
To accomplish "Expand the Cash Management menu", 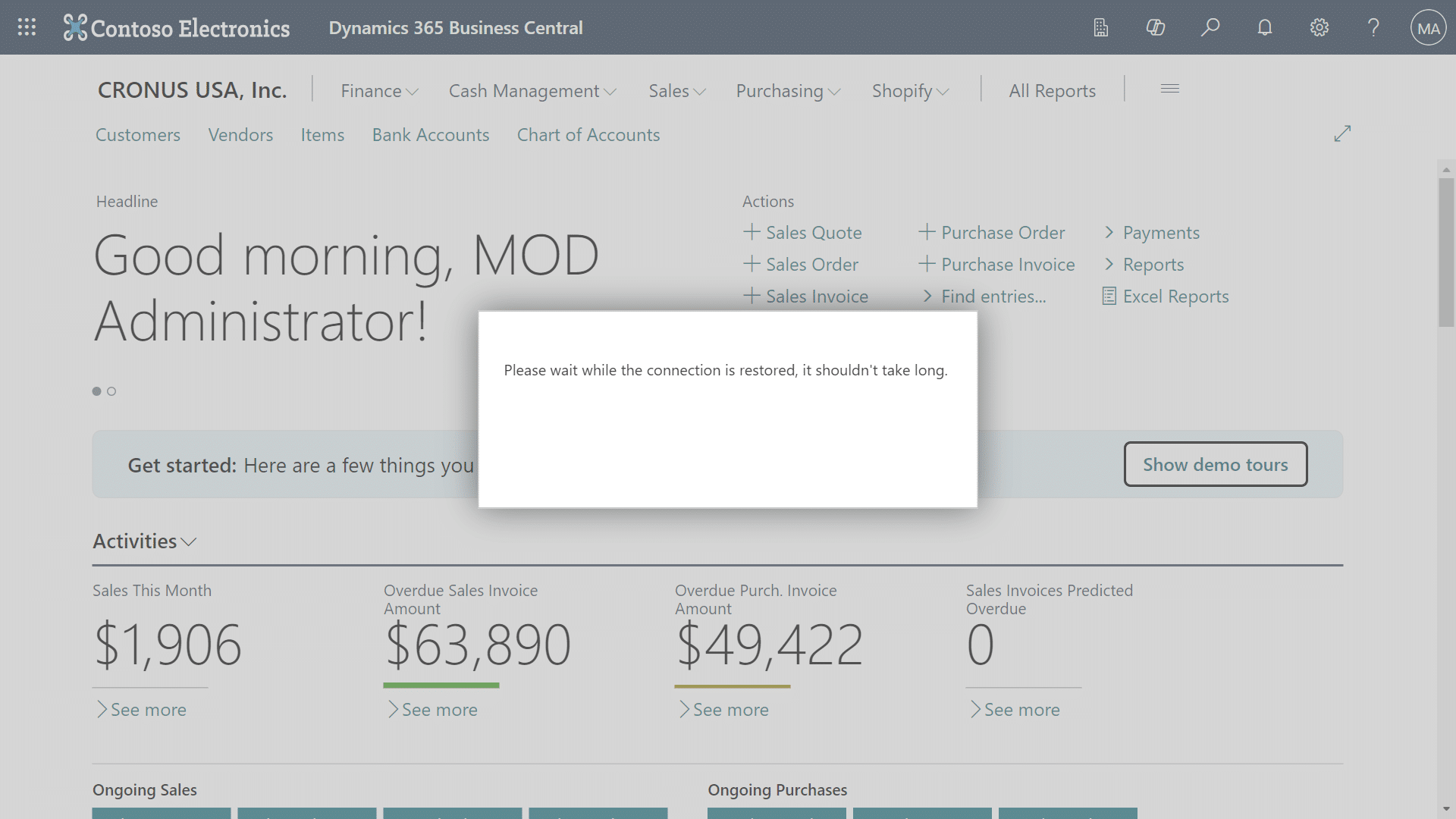I will 532,91.
